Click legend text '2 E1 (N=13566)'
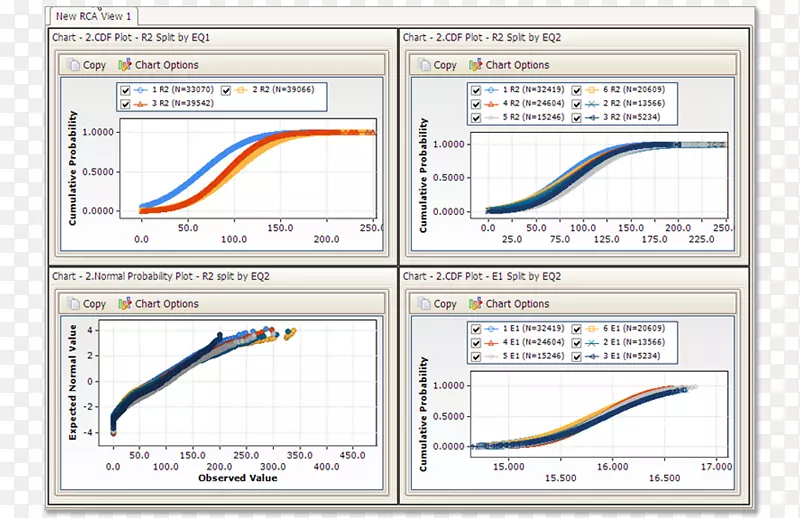The image size is (800, 518). pos(634,342)
